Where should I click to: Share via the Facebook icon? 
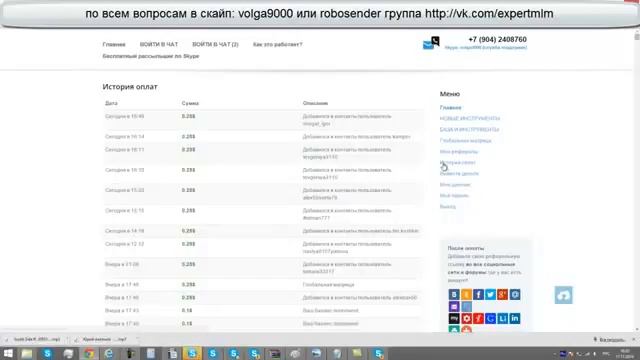tap(478, 294)
